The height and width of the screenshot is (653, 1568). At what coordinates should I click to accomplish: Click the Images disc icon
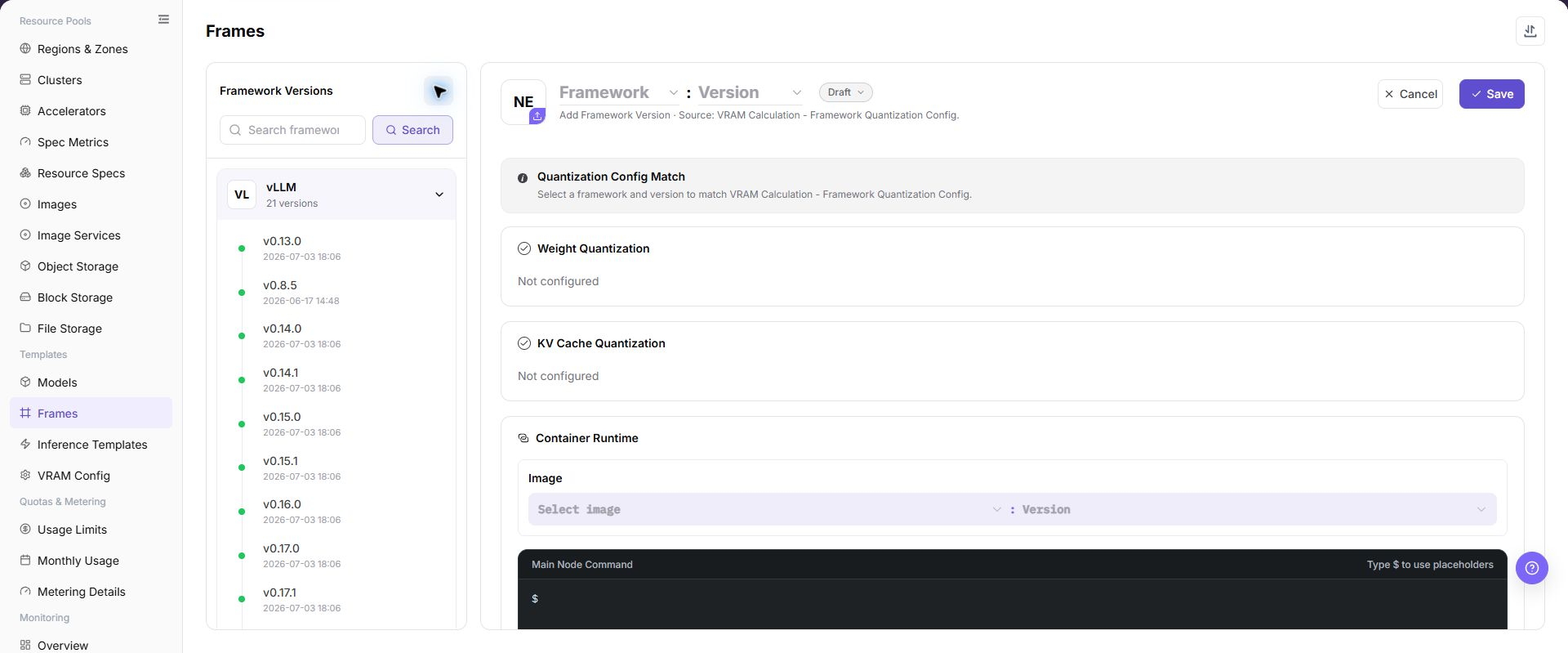pos(25,204)
